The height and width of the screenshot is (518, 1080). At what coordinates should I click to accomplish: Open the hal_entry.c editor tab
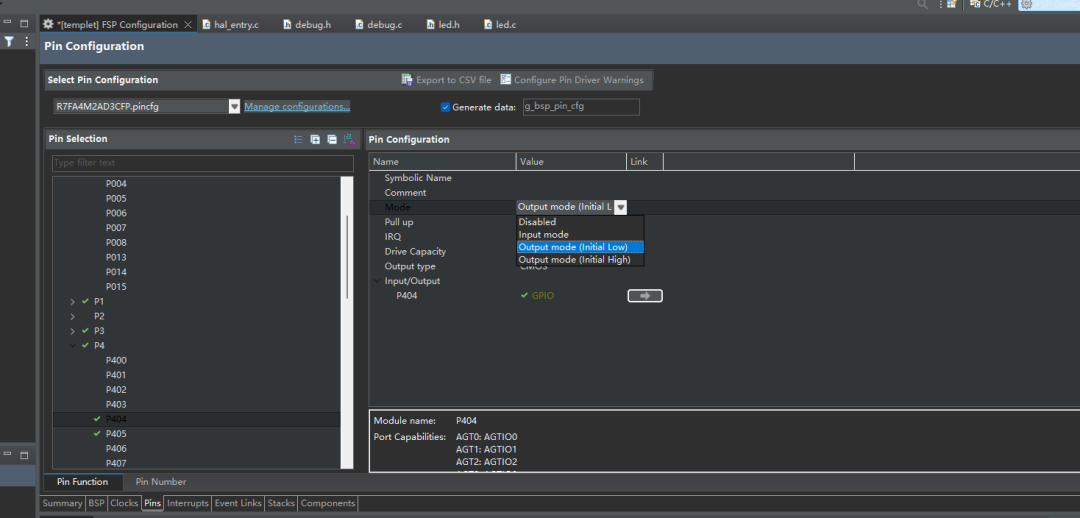click(x=235, y=24)
